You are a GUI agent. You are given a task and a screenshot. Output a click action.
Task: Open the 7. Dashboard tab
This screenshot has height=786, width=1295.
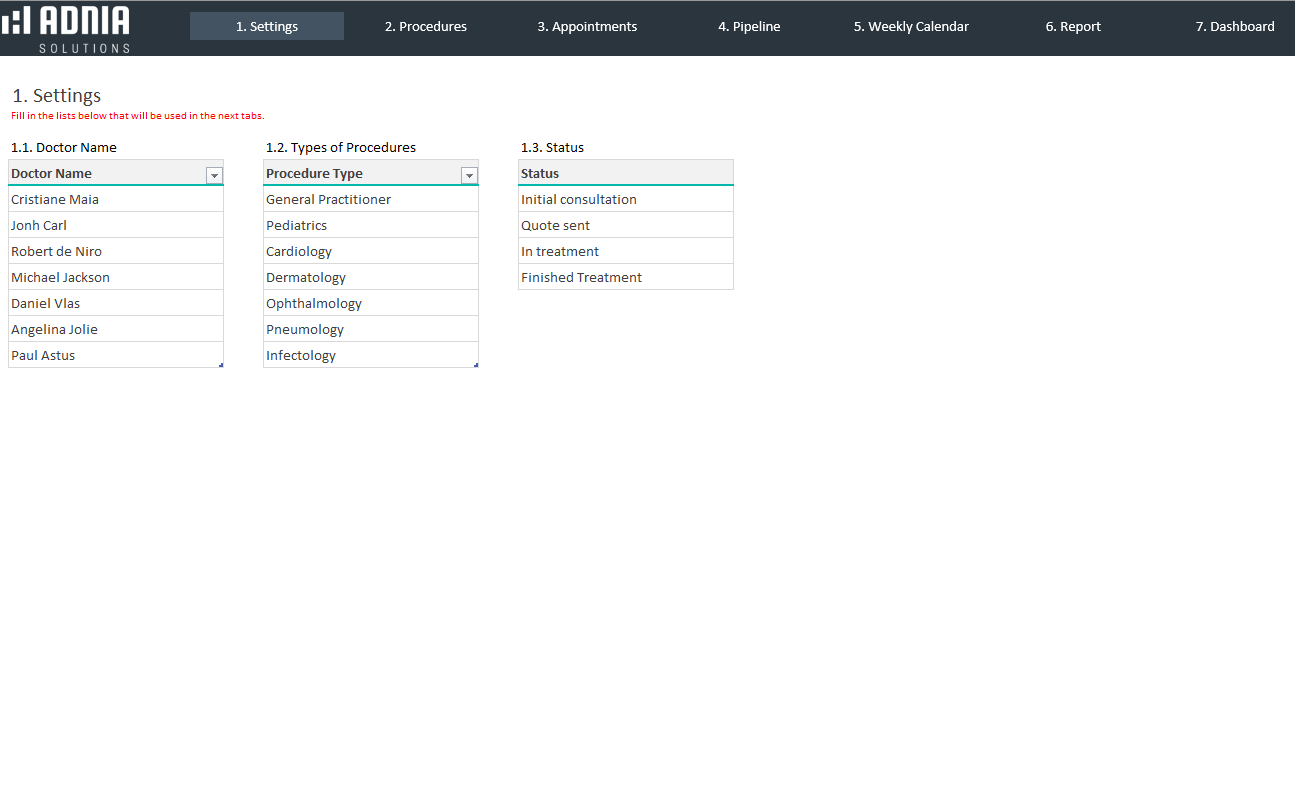[1235, 27]
